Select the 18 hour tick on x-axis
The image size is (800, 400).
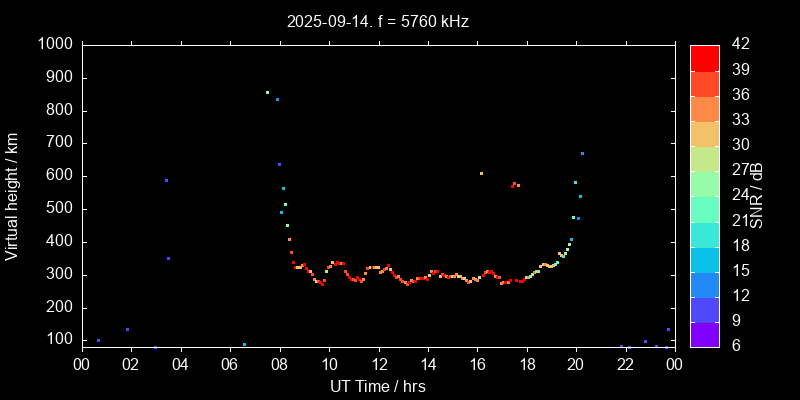[x=526, y=365]
